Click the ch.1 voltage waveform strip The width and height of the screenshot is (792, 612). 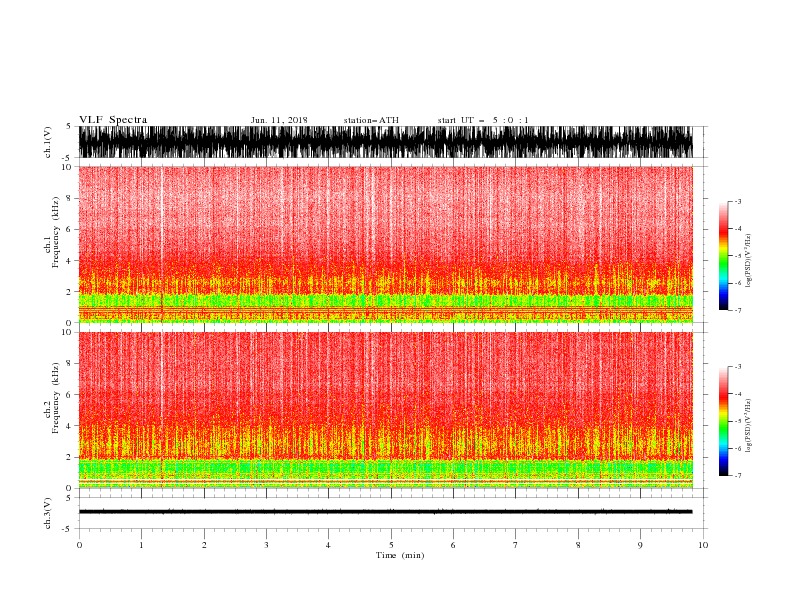(x=386, y=142)
